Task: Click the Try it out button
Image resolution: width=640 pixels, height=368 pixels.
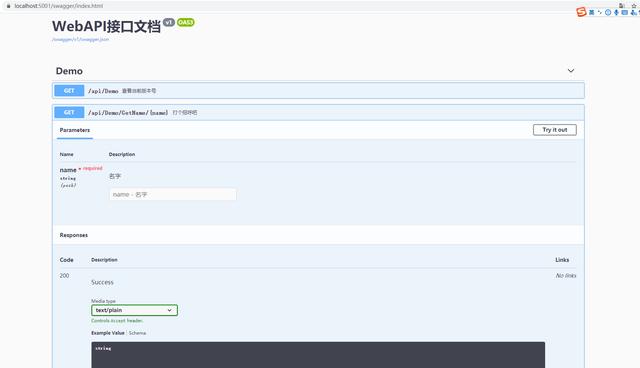Action: point(555,130)
